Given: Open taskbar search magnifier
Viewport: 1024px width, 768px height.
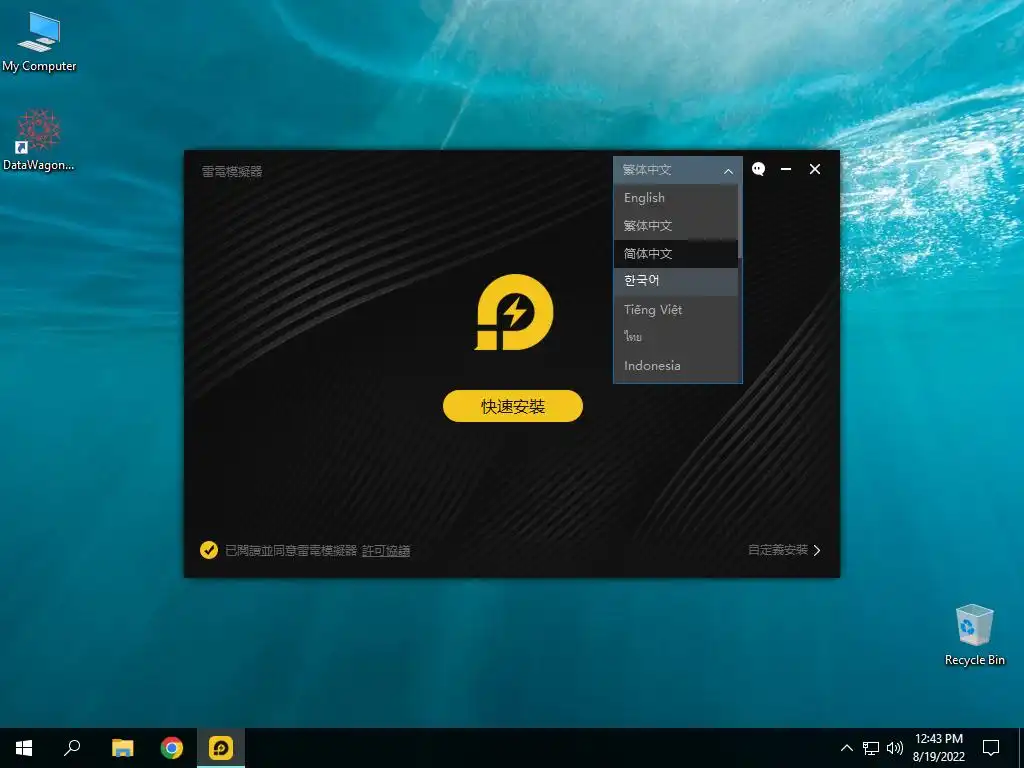Looking at the screenshot, I should [72, 748].
